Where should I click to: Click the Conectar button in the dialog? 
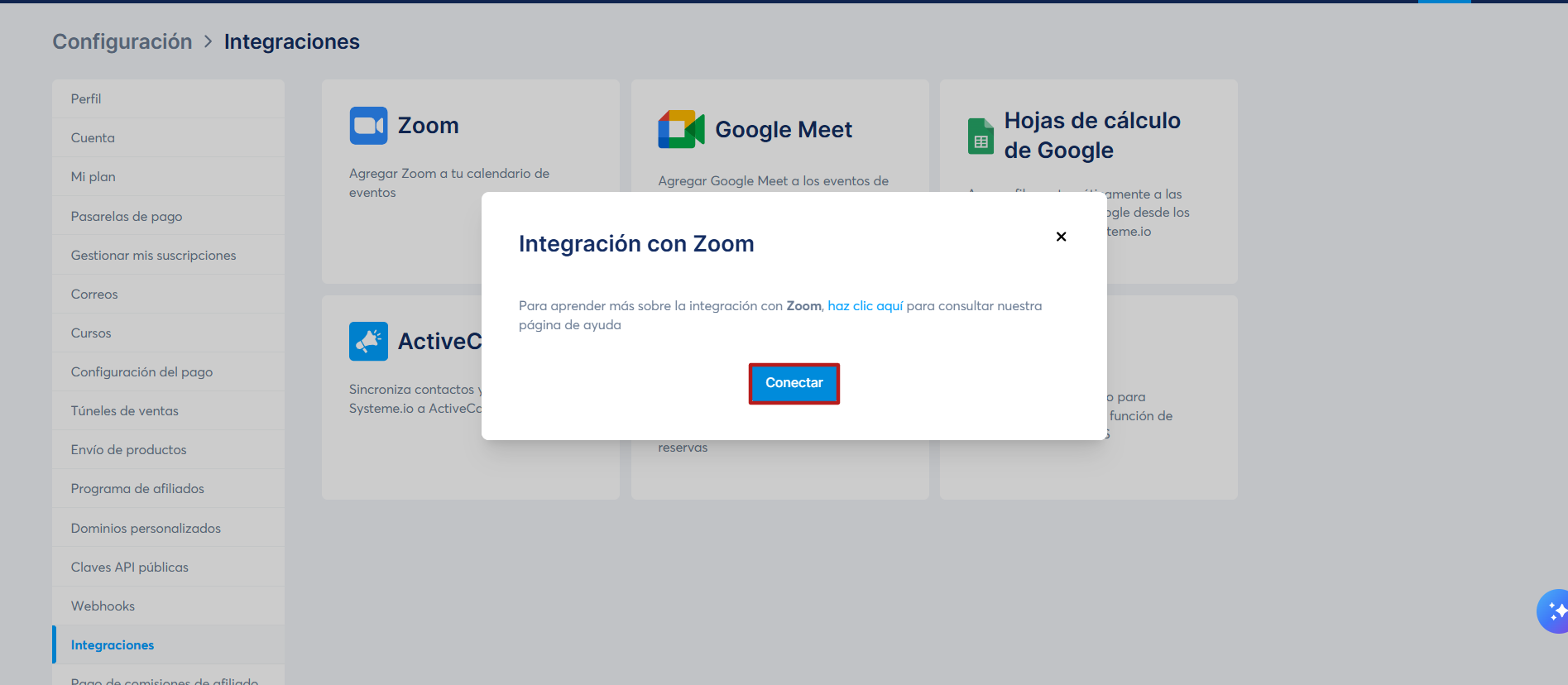[x=794, y=383]
